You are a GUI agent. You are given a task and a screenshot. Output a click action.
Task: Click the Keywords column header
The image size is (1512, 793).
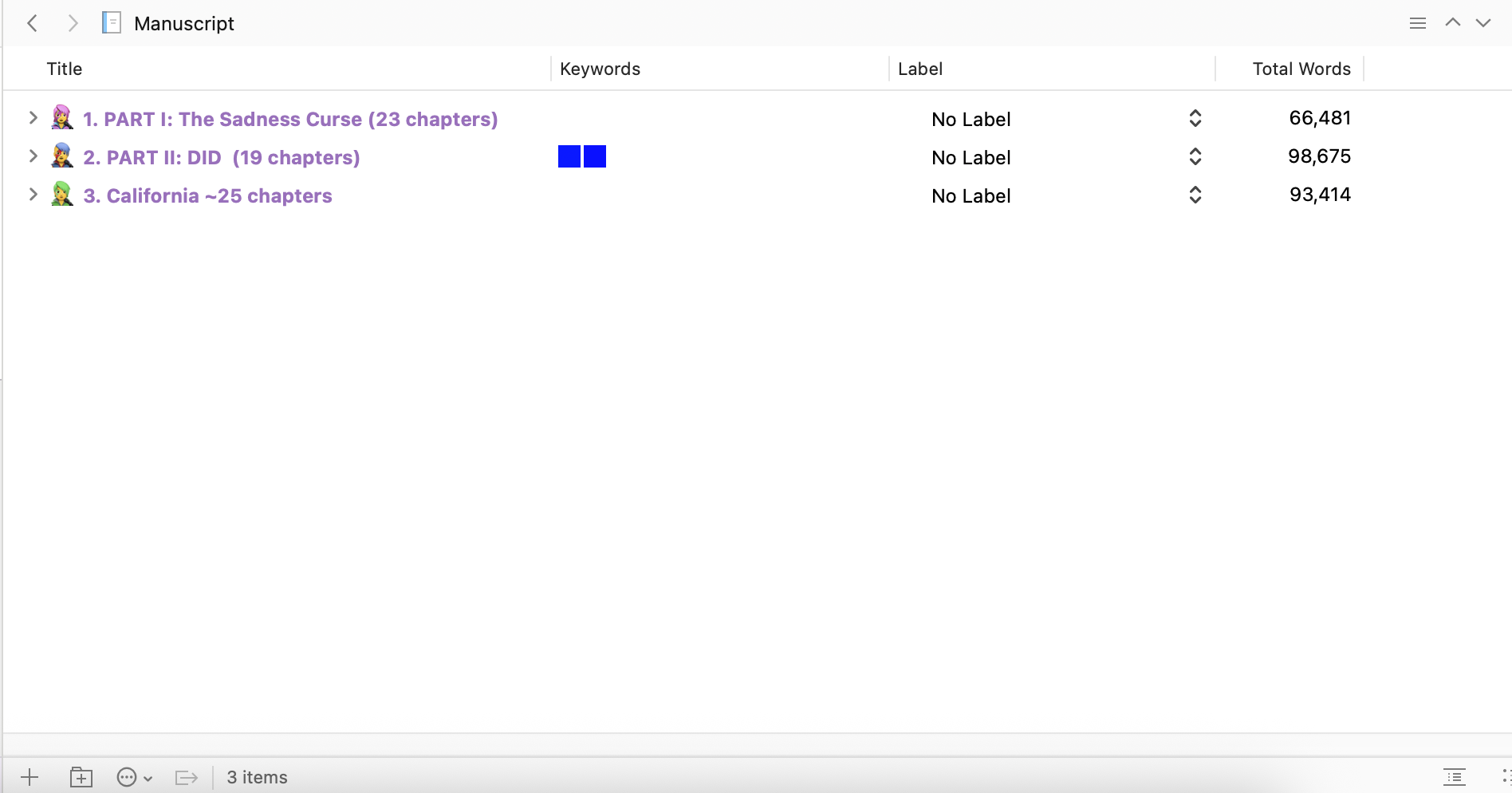pos(600,69)
